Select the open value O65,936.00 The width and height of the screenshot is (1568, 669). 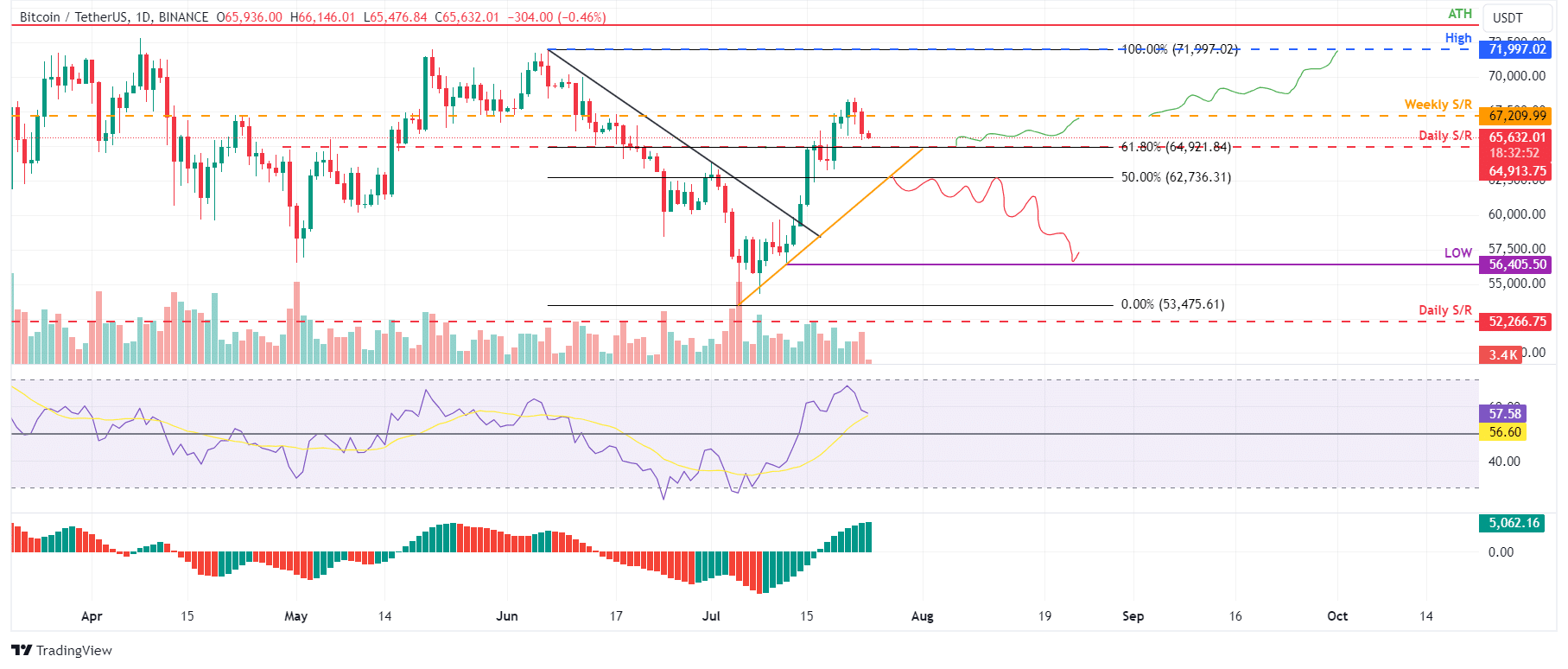coord(249,17)
